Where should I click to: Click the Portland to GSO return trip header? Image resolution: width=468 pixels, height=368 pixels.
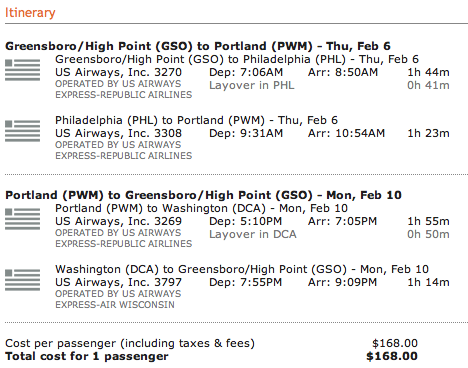coord(203,195)
